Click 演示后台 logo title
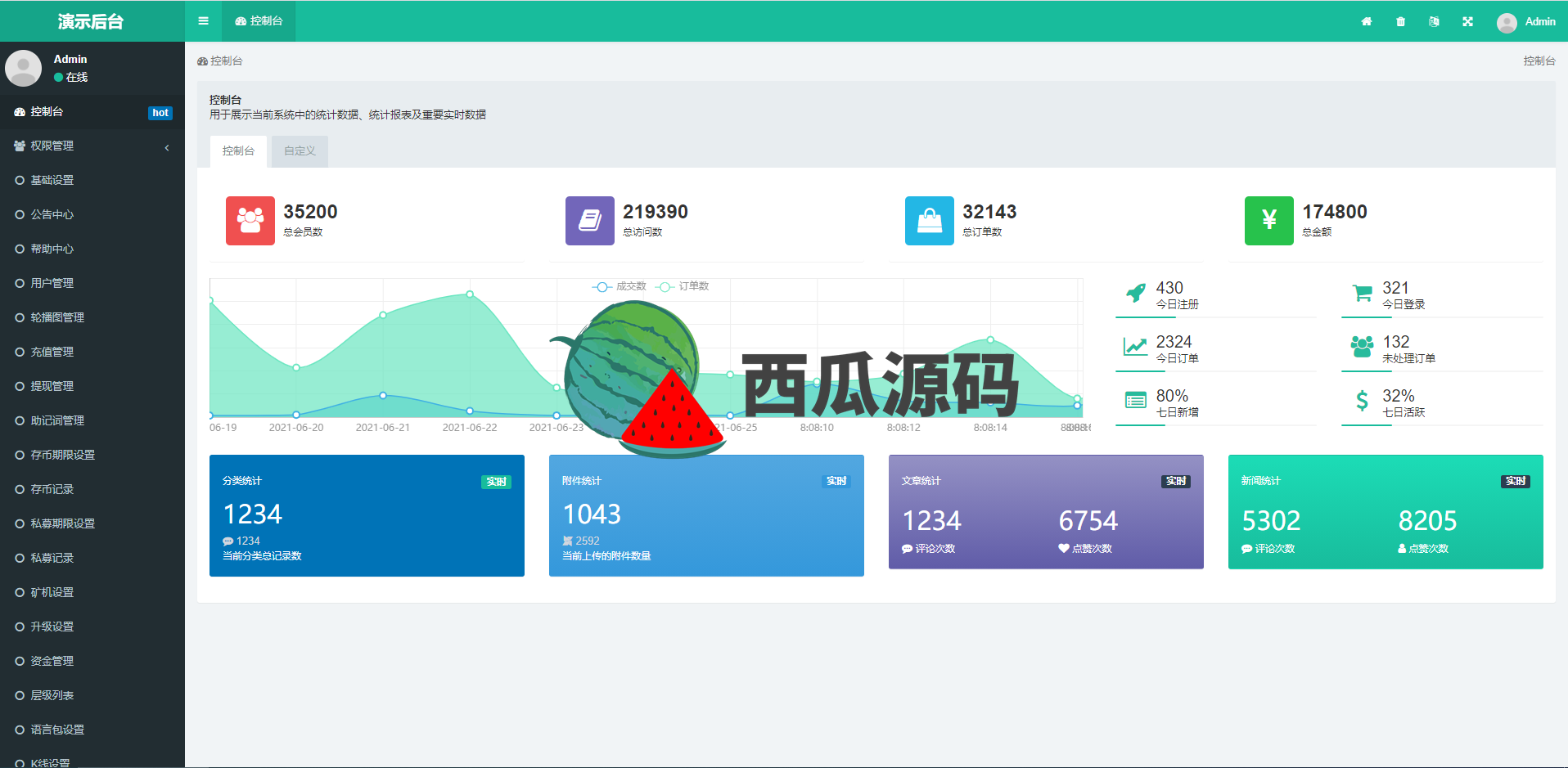Viewport: 1568px width, 768px height. [91, 21]
